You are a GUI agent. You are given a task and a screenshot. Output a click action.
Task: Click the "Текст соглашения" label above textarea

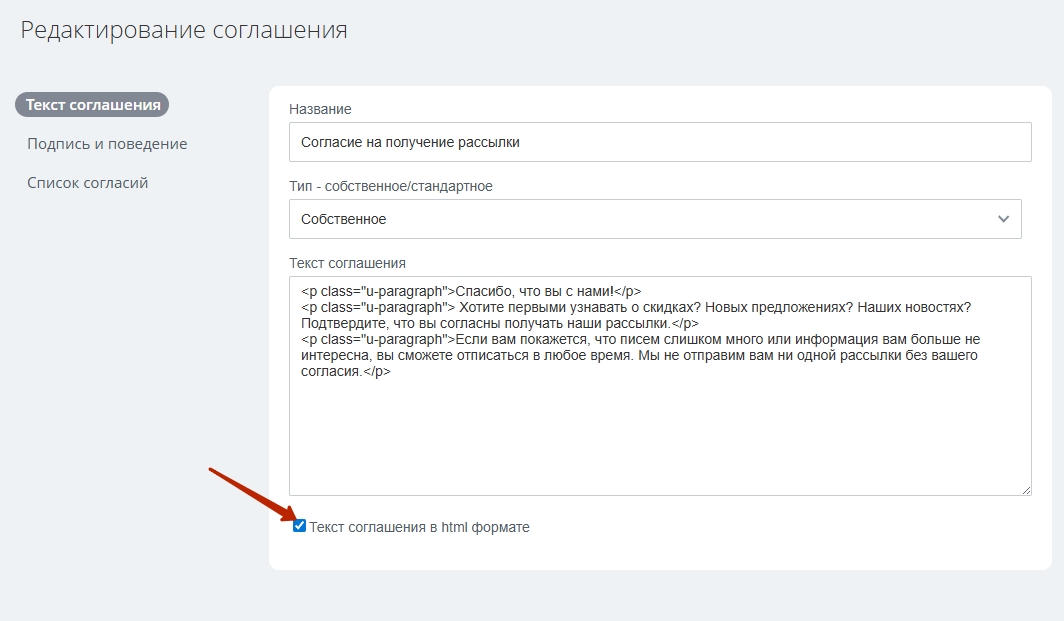pos(347,263)
